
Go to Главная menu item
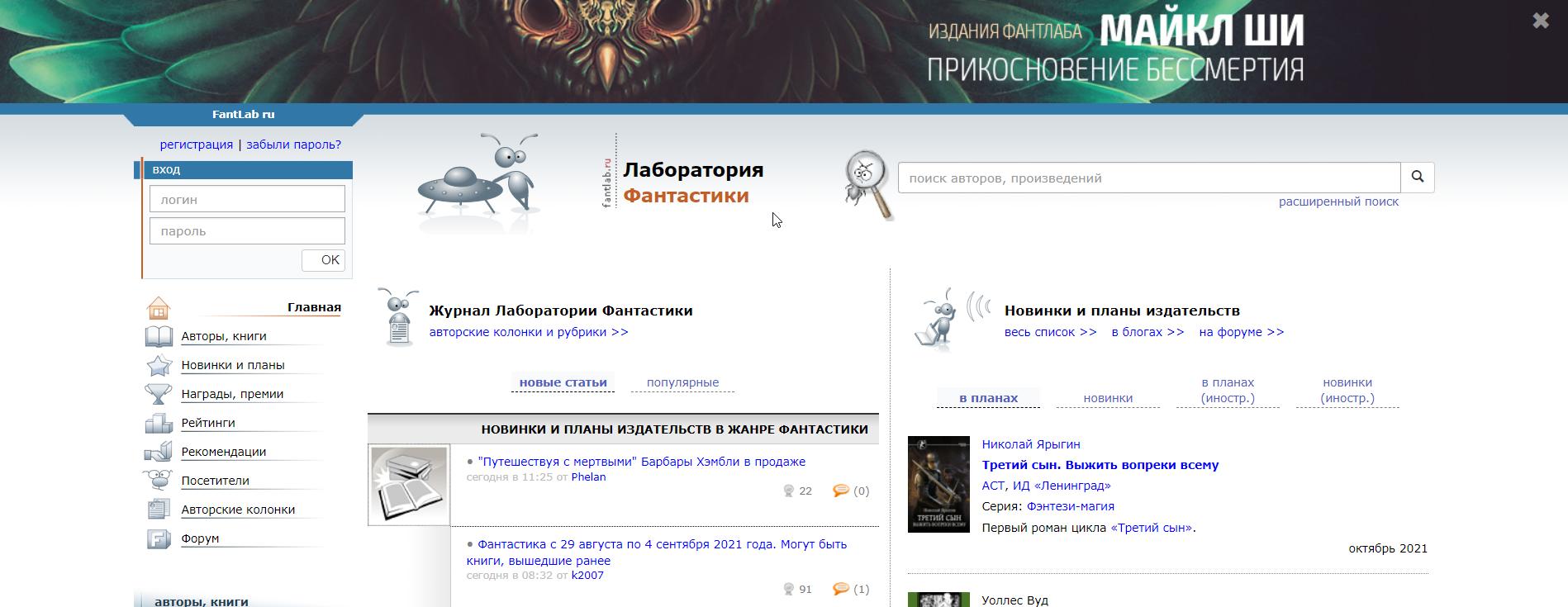click(314, 307)
